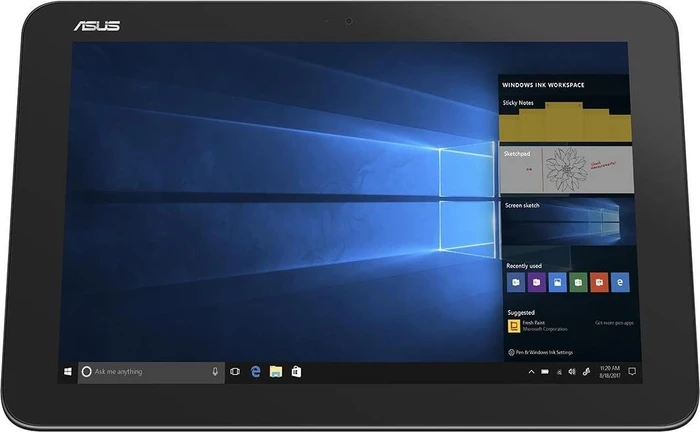Open the Store icon in the taskbar

tap(296, 371)
